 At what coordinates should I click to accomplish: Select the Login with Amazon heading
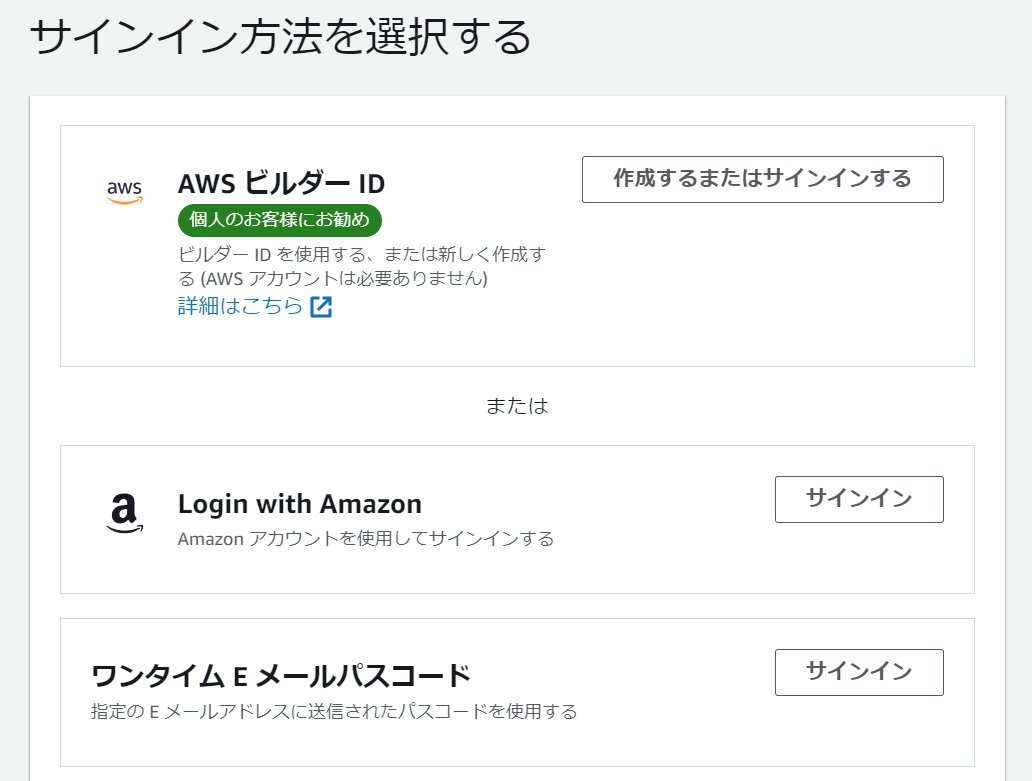[300, 504]
